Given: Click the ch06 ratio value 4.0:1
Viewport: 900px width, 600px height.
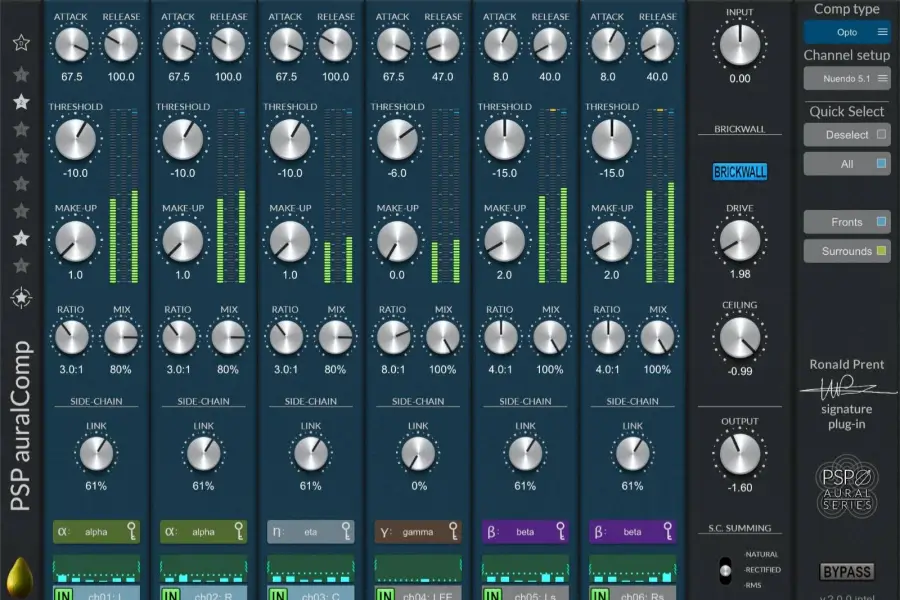Looking at the screenshot, I should [x=607, y=369].
